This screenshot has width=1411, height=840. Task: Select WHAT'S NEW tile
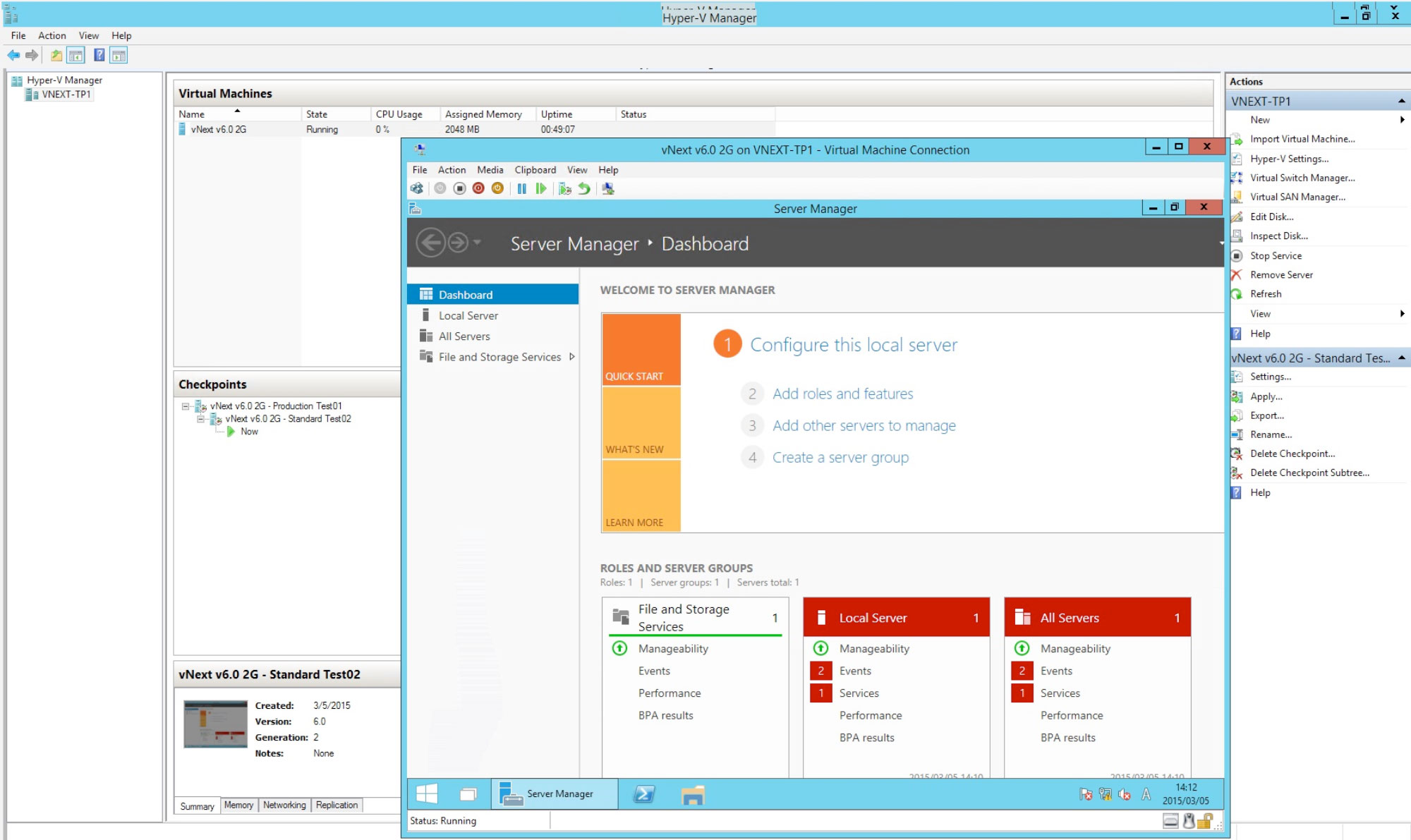click(641, 423)
